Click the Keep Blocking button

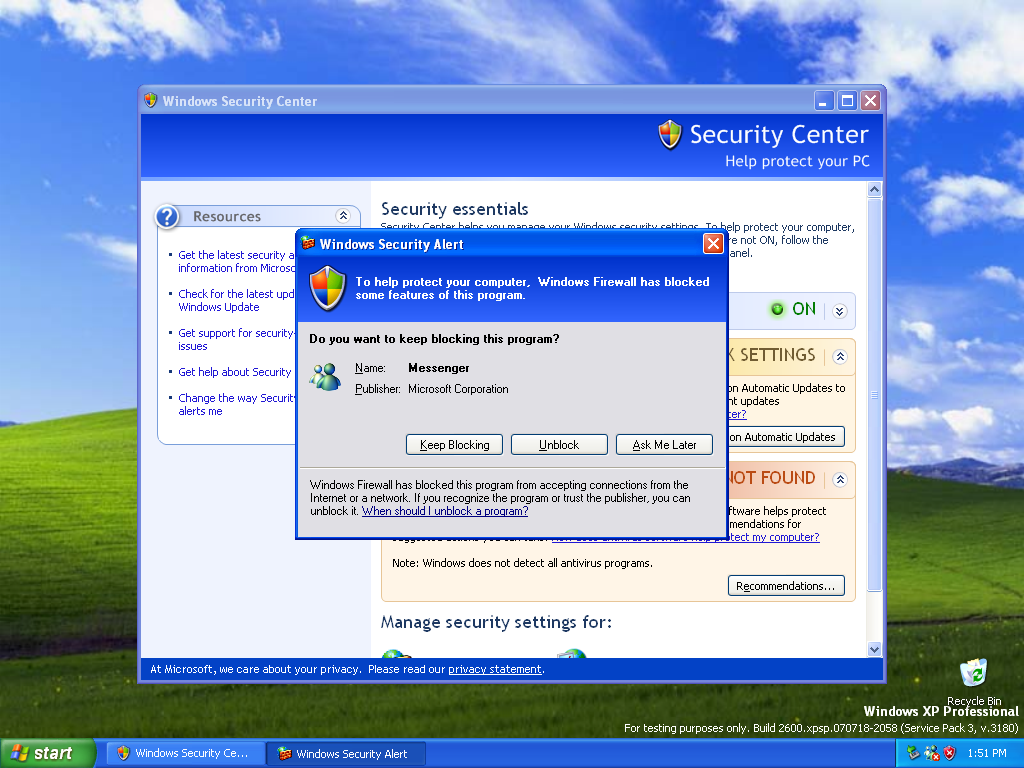pyautogui.click(x=454, y=445)
